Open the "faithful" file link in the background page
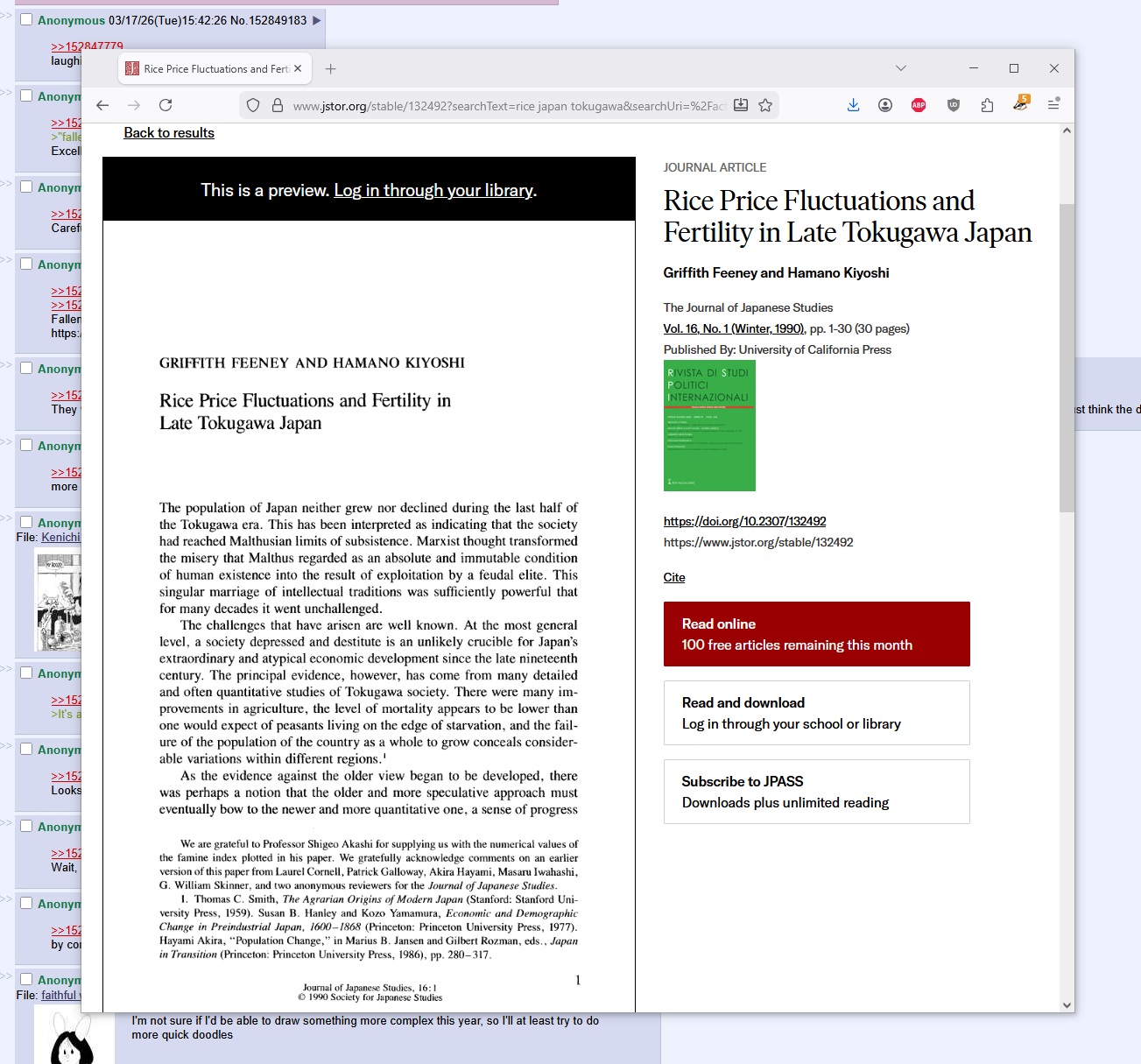 pos(61,995)
